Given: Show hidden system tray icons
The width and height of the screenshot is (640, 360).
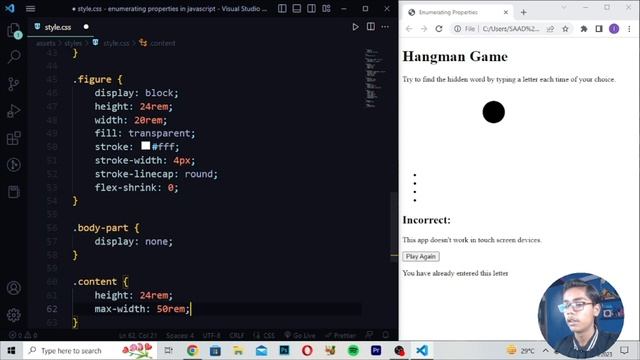Looking at the screenshot, I should pyautogui.click(x=546, y=351).
